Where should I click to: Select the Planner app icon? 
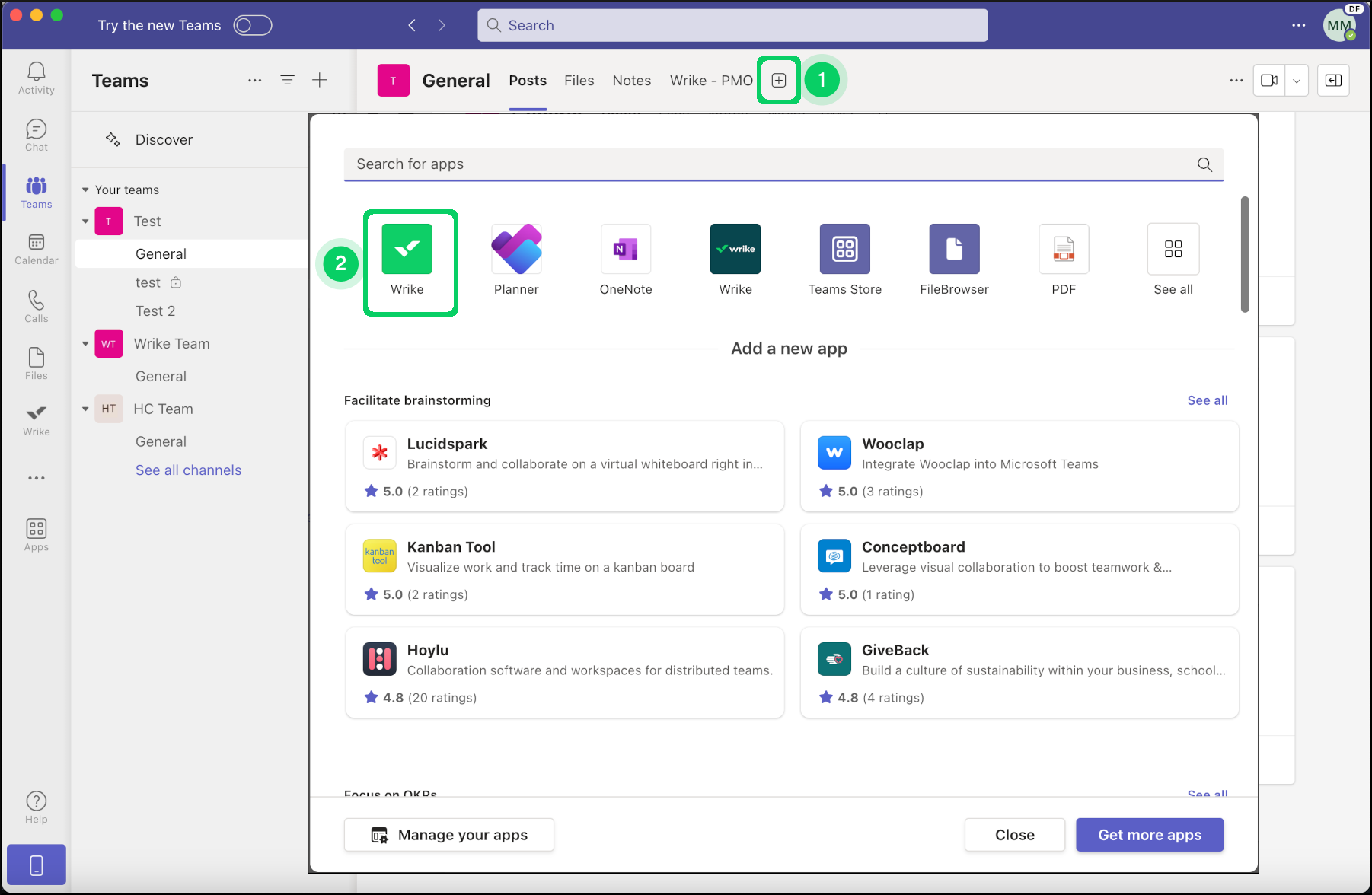coord(516,249)
